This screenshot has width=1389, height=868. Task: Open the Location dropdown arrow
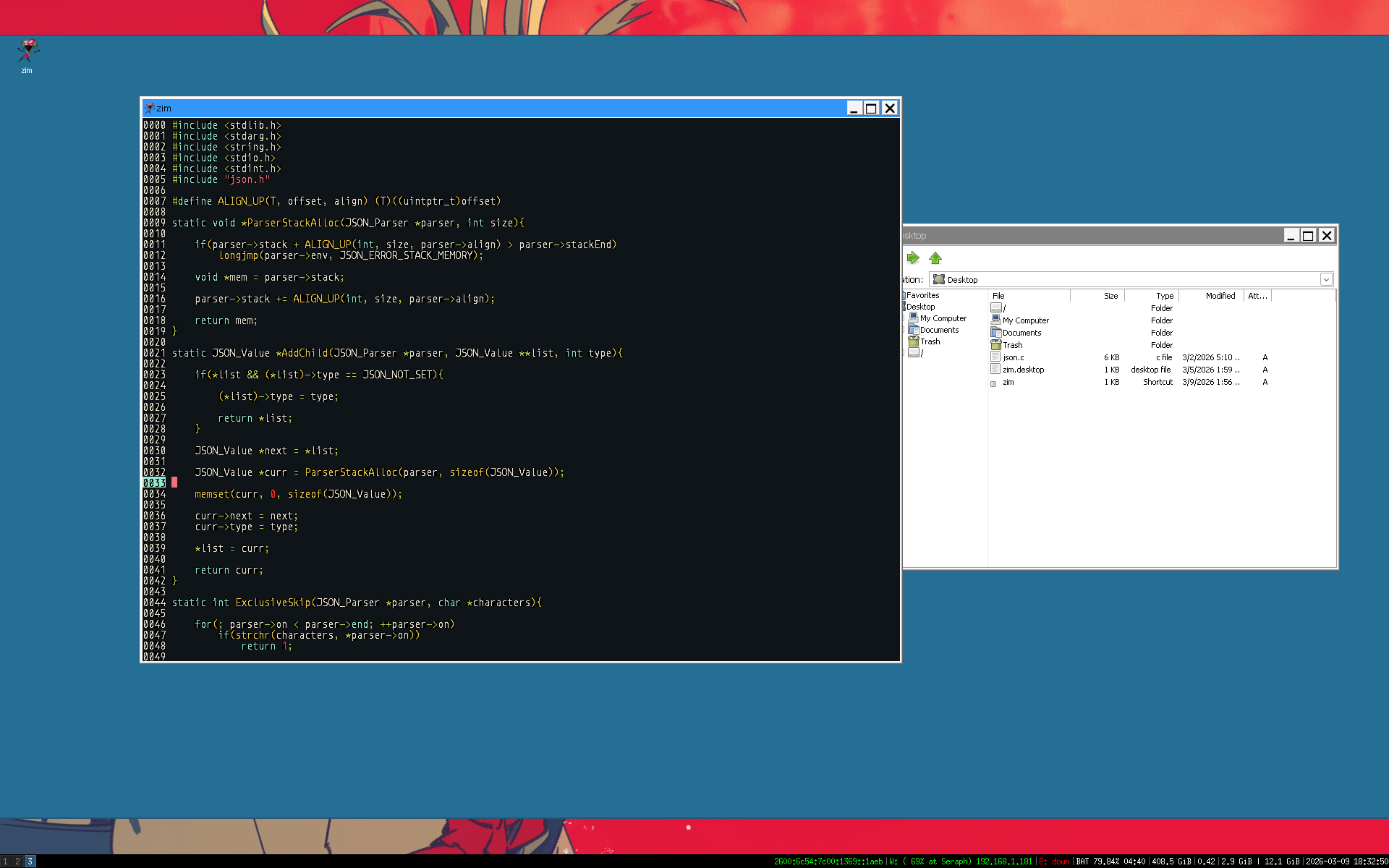point(1326,280)
